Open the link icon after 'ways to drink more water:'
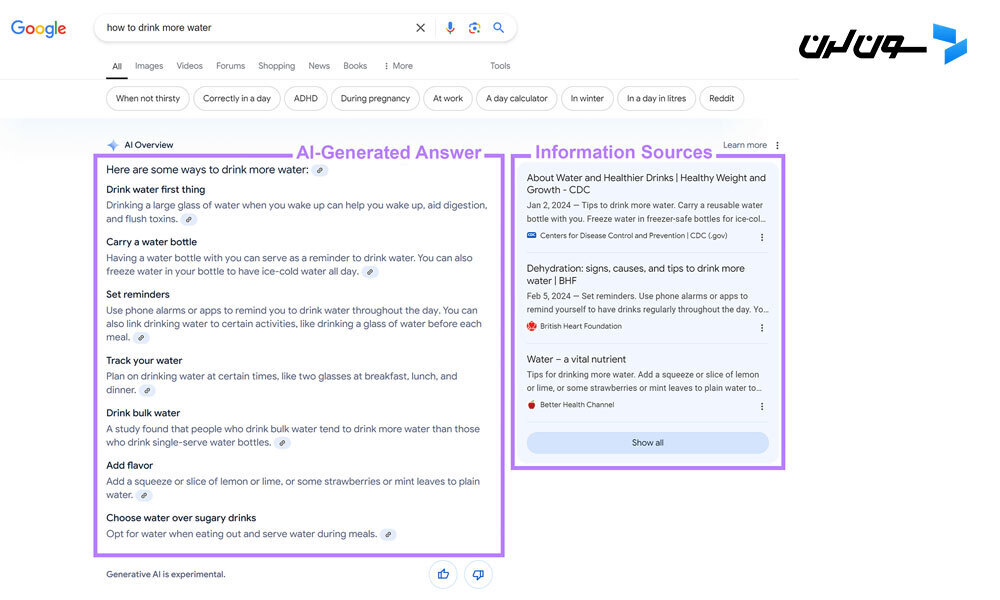Screen dimensions: 1000x600 pos(320,170)
